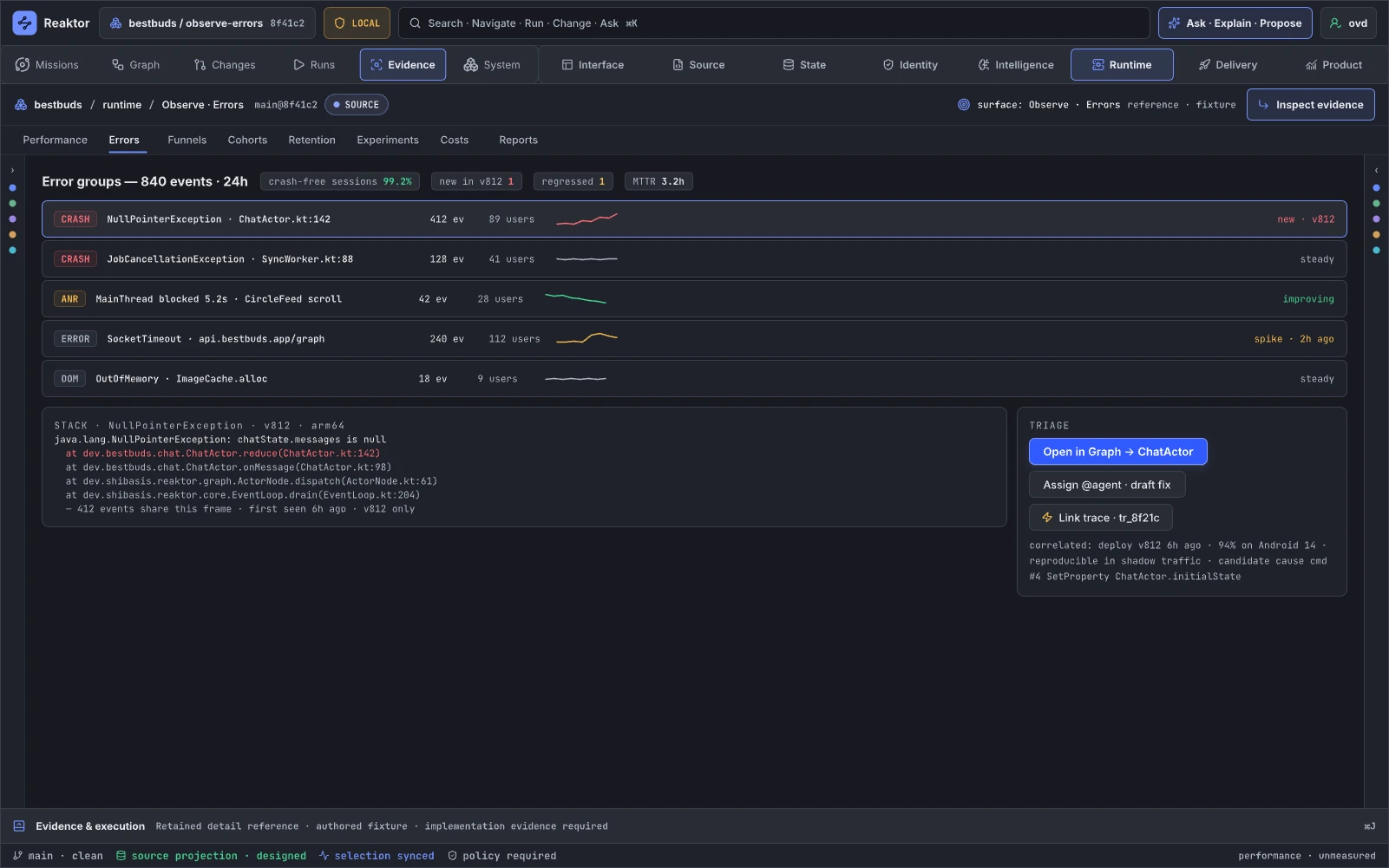
Task: Open the Intelligence surface
Action: click(1016, 65)
